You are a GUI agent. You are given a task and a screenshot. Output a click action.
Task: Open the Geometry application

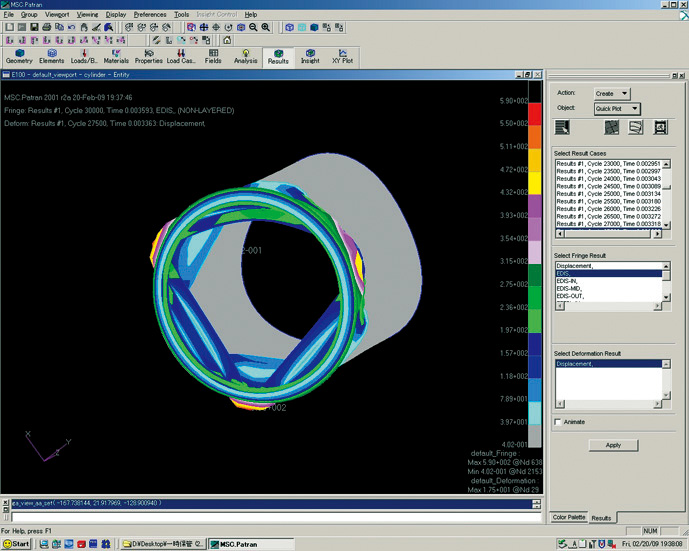pos(19,57)
